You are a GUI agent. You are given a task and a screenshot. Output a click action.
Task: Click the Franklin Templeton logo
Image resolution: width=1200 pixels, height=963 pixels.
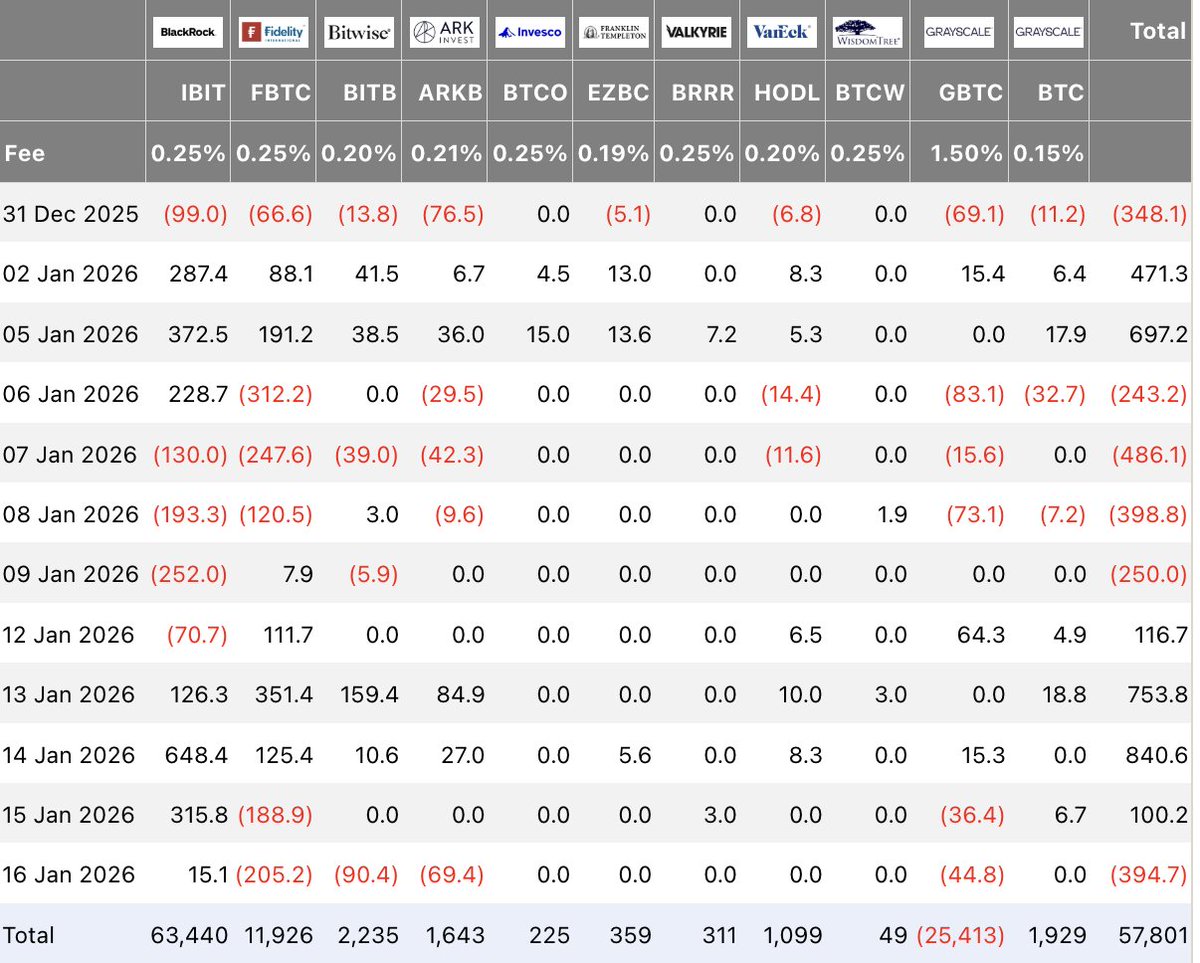614,32
